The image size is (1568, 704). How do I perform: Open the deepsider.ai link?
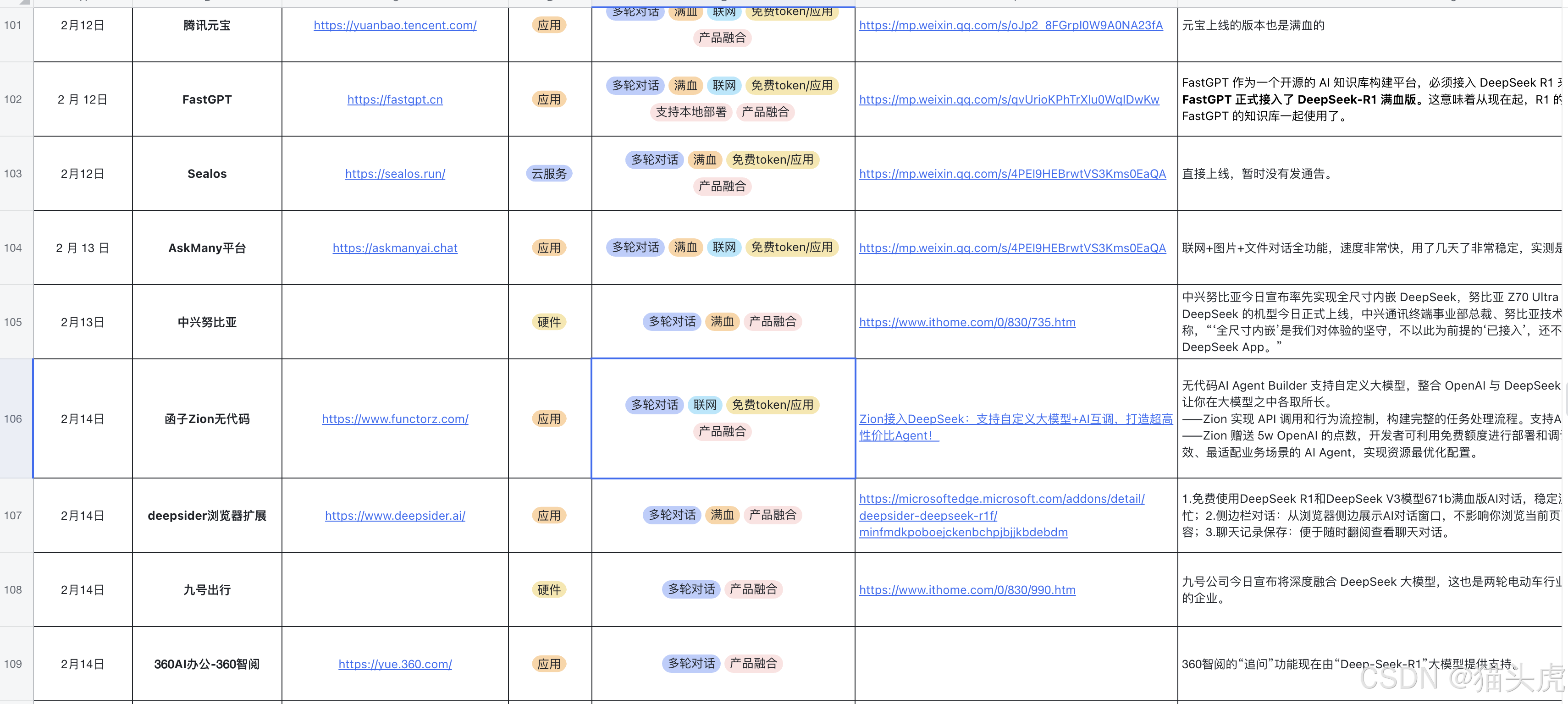[x=395, y=516]
